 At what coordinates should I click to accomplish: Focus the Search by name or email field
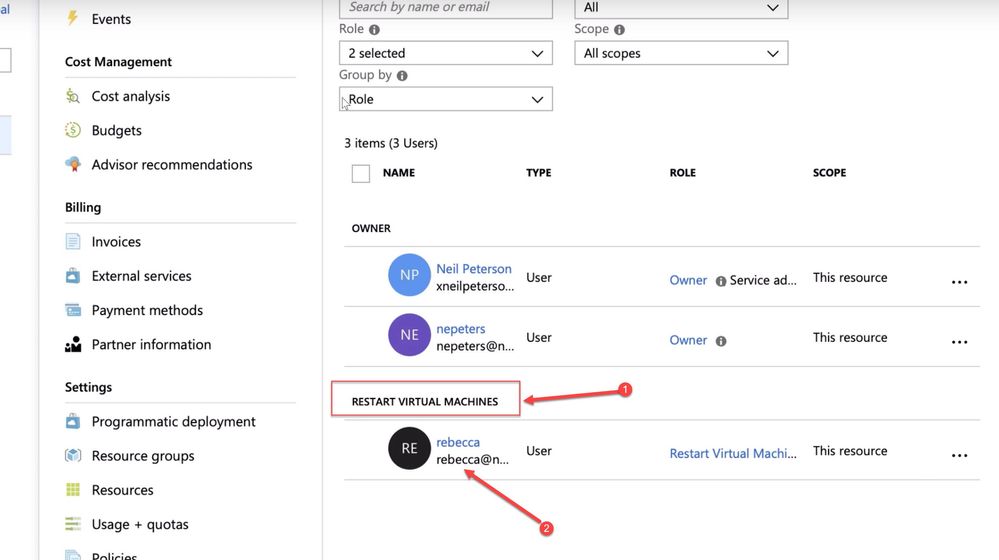(x=445, y=8)
